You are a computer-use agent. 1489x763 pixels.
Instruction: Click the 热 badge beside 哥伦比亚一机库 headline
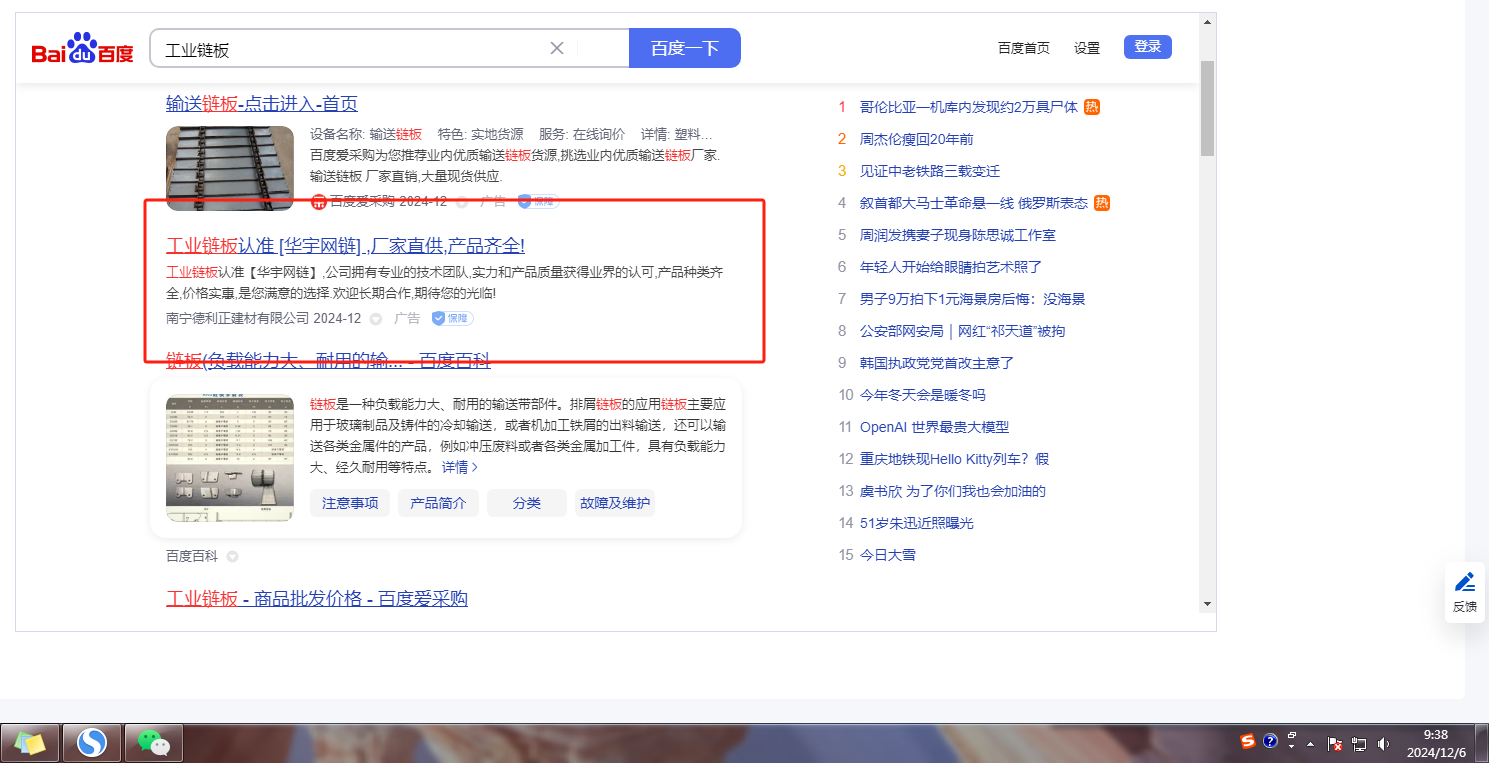tap(1092, 107)
